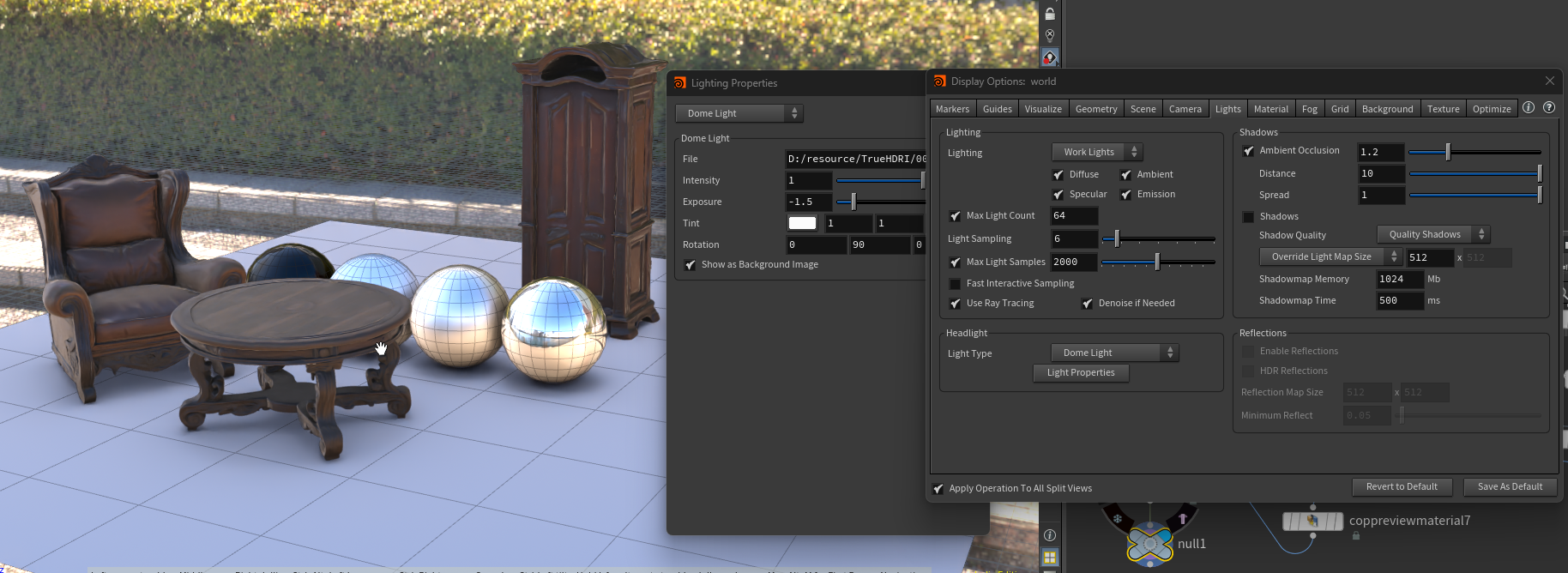1568x573 pixels.
Task: Click the lock badge under coppreviewmaterial7
Action: 1356,536
